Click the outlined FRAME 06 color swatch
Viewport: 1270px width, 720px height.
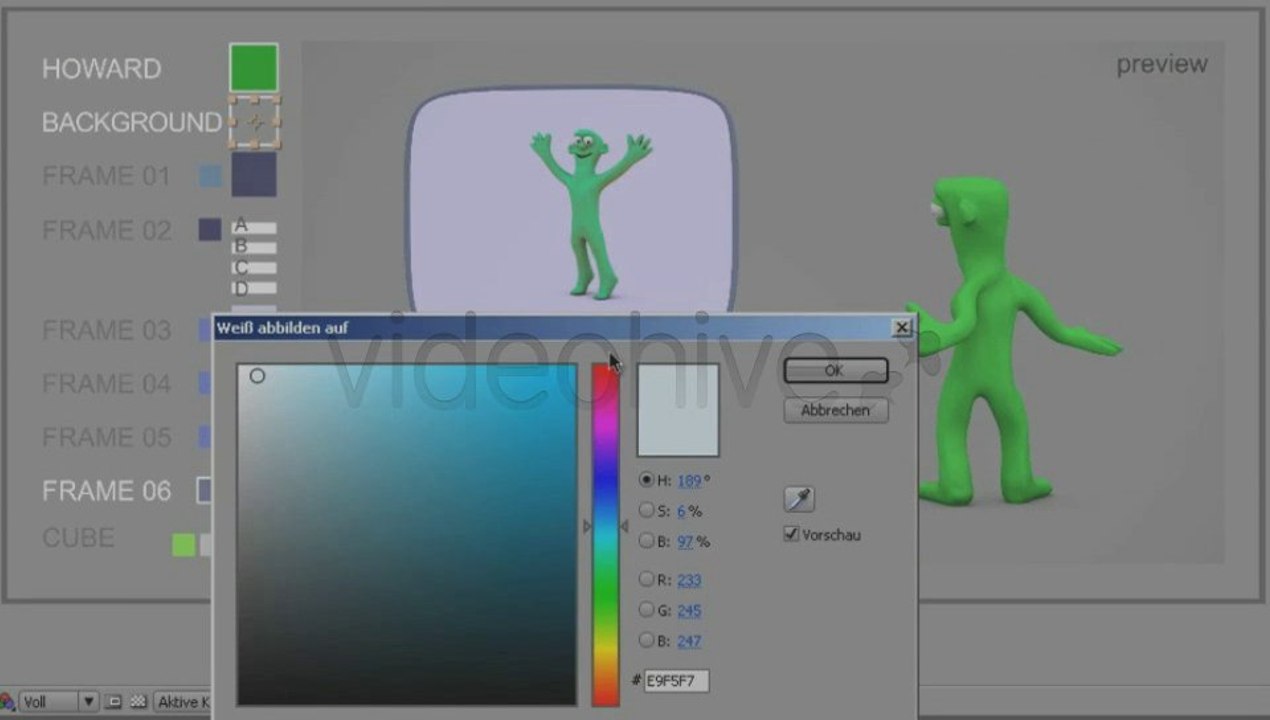coord(205,490)
